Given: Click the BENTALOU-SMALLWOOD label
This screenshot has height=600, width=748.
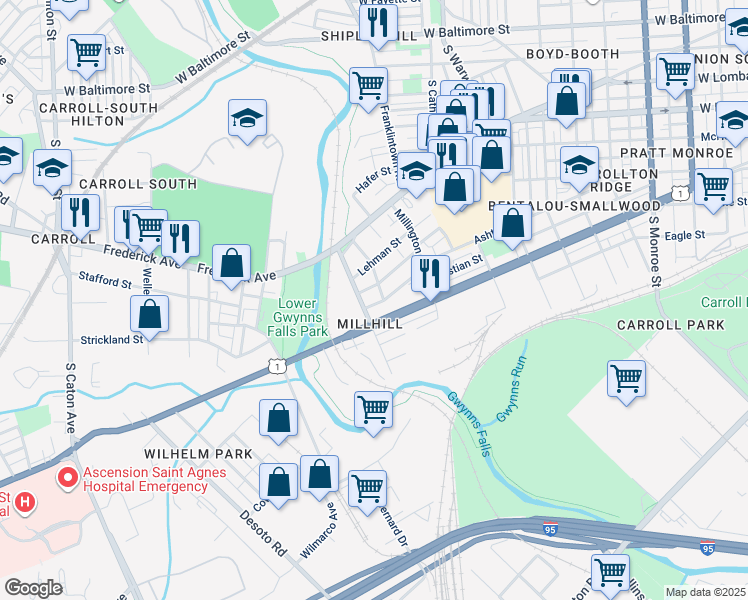Looking at the screenshot, I should coord(574,206).
